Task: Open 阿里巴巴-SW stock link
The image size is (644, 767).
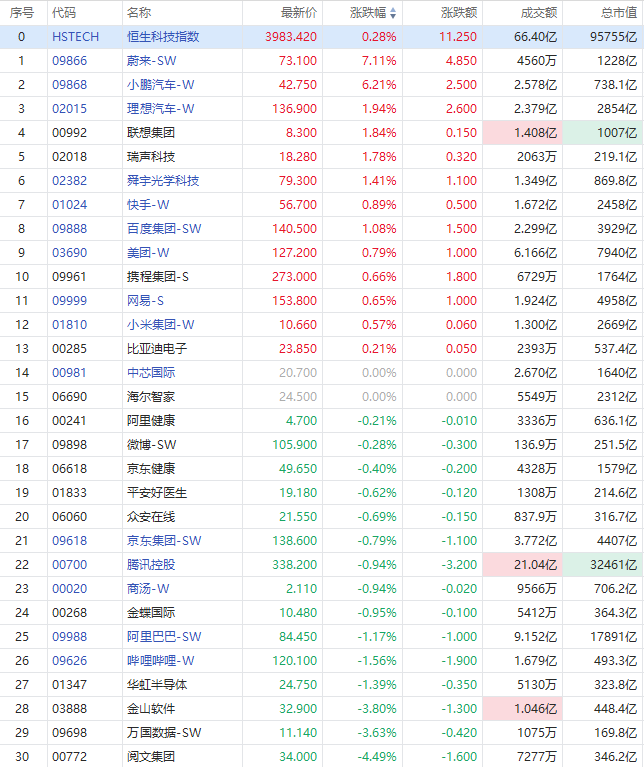Action: click(x=164, y=636)
